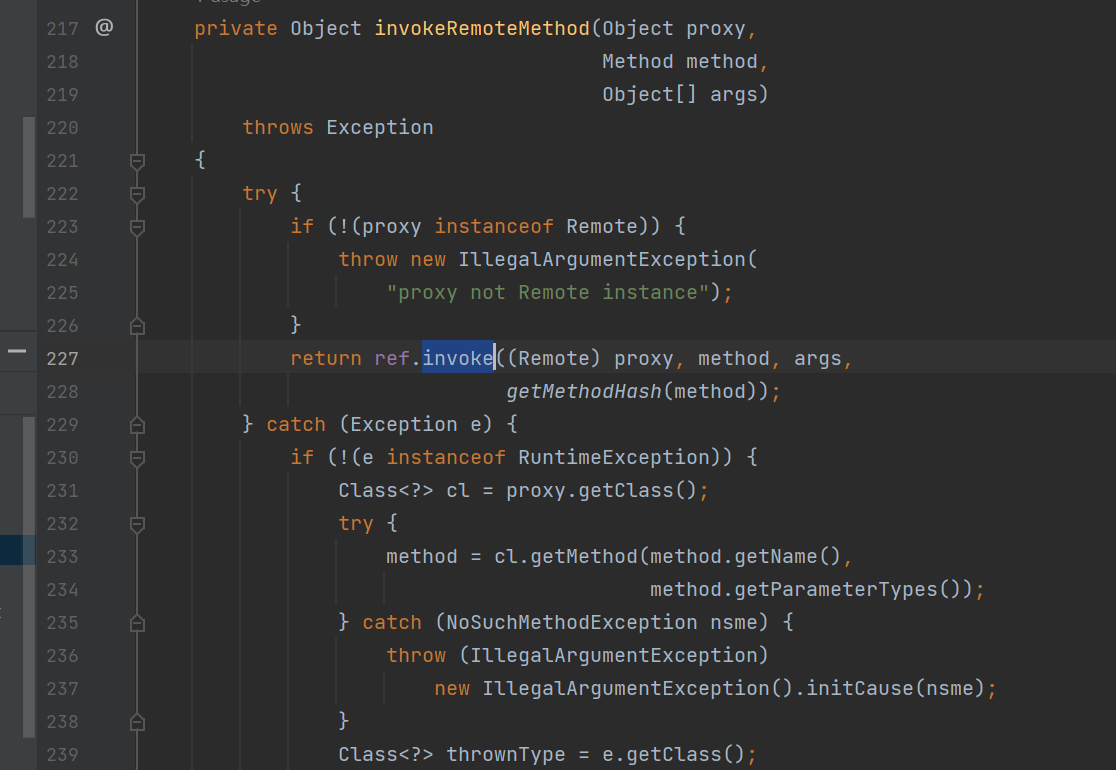1116x770 pixels.
Task: Click proxy.getClass() call on line 231
Action: pos(601,490)
